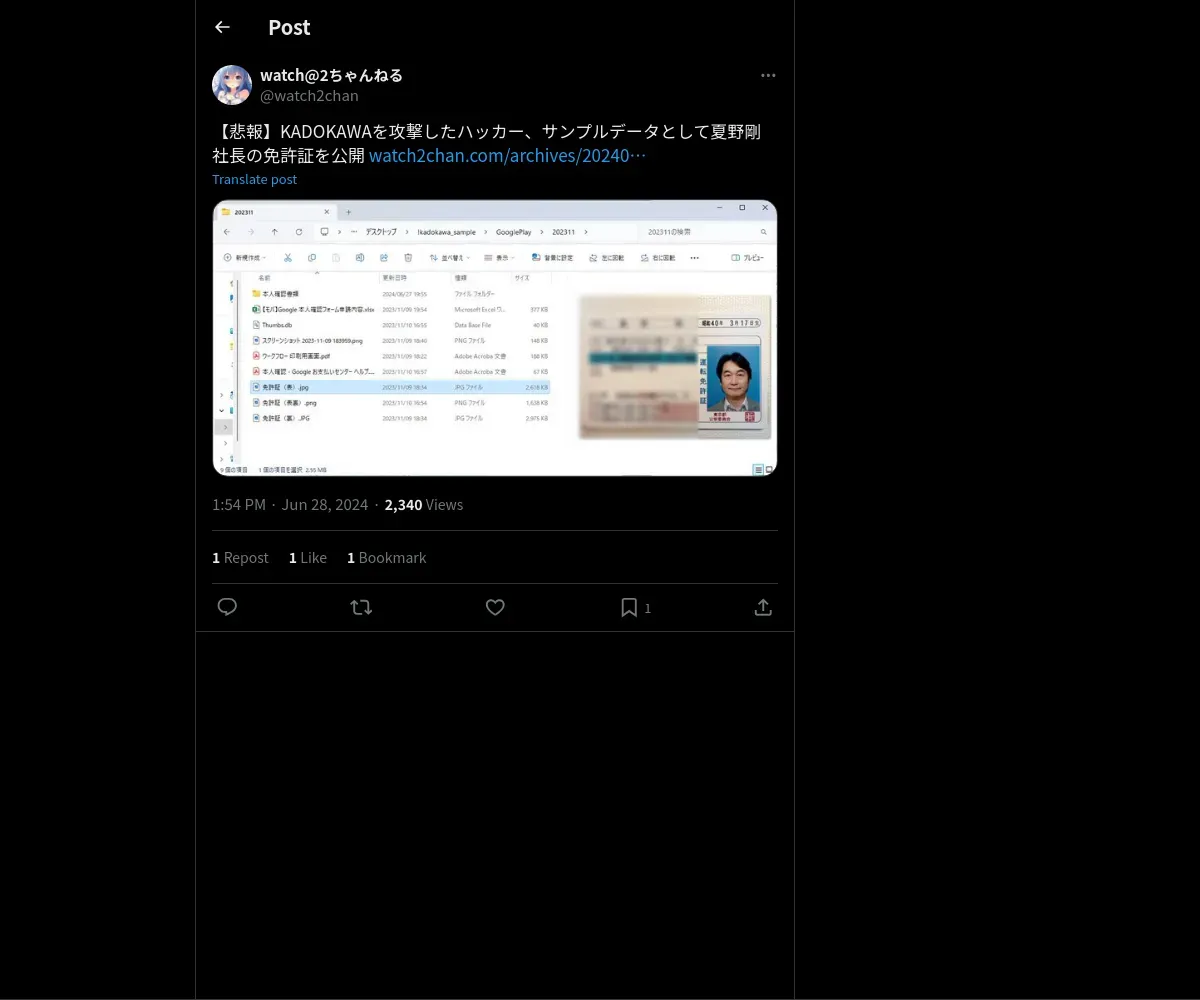The width and height of the screenshot is (1200, 1000).
Task: Click the 1:54 PM Jun 28, 2024 timestamp
Action: pos(290,504)
